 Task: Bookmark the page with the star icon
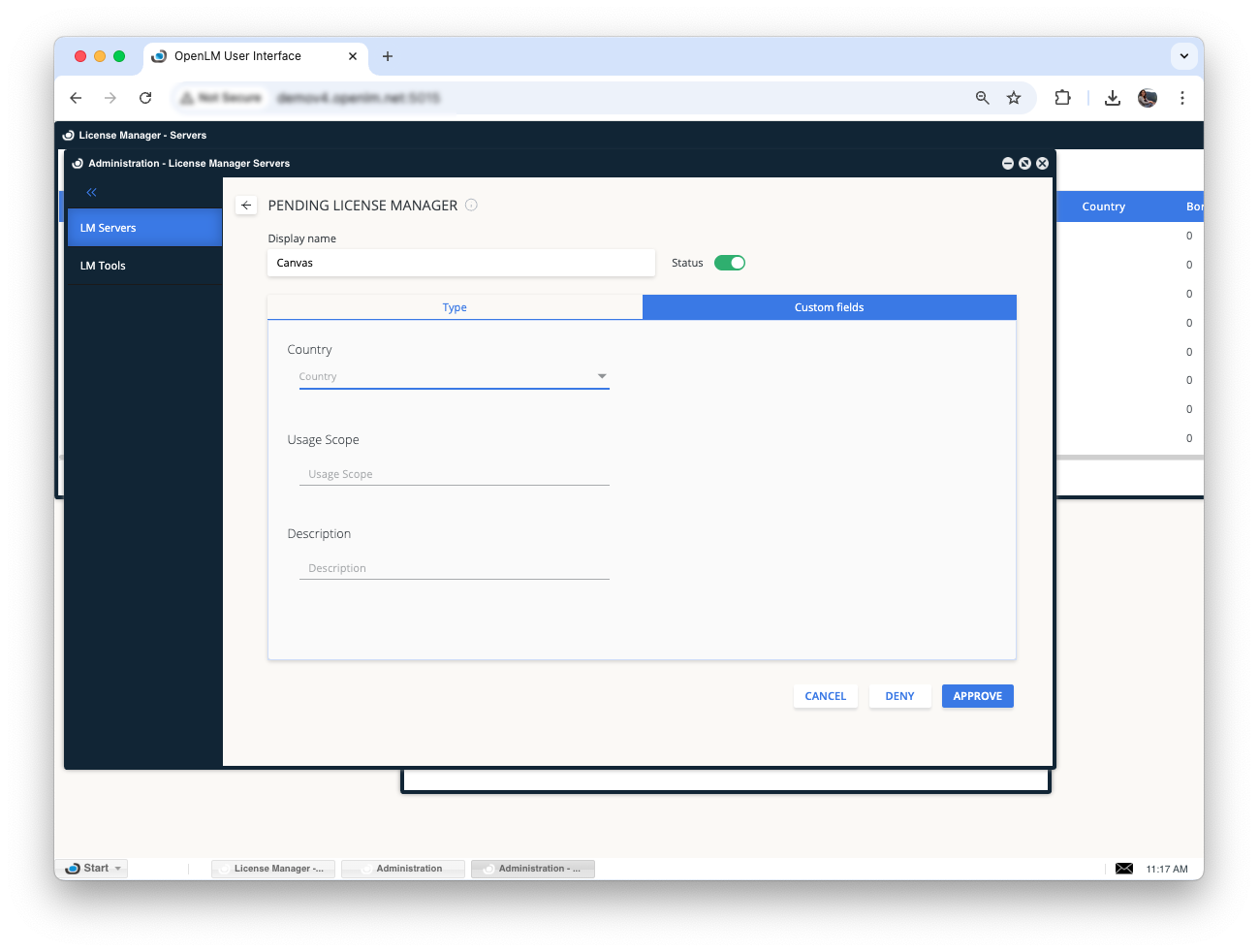1014,98
